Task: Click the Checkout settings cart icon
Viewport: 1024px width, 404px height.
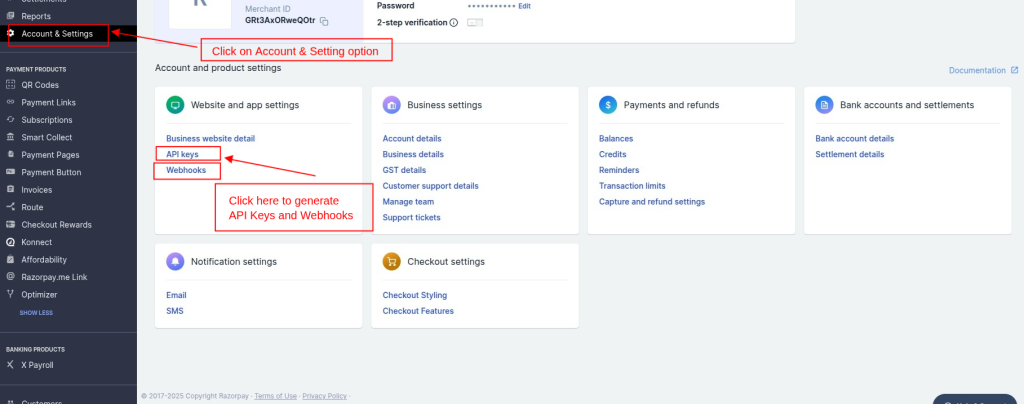Action: 391,262
